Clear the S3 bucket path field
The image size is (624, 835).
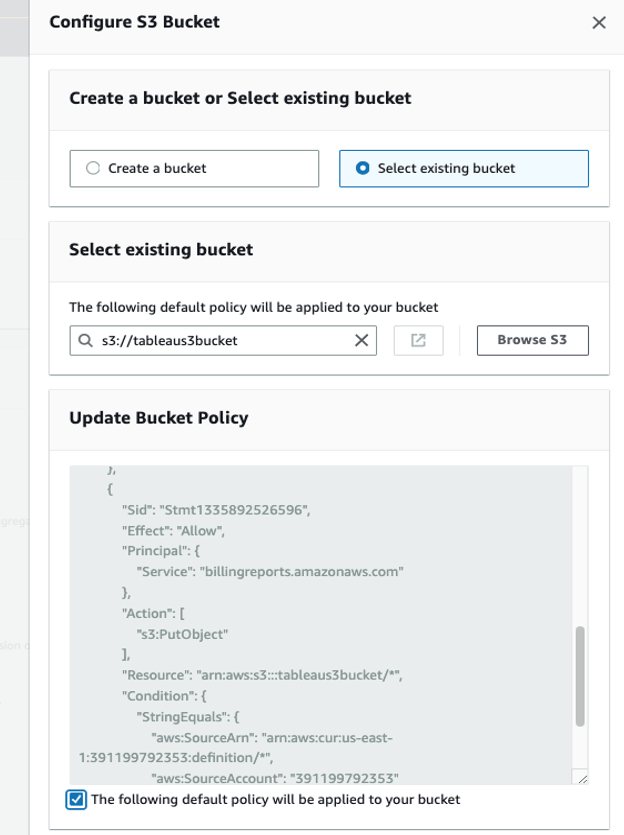pyautogui.click(x=362, y=340)
